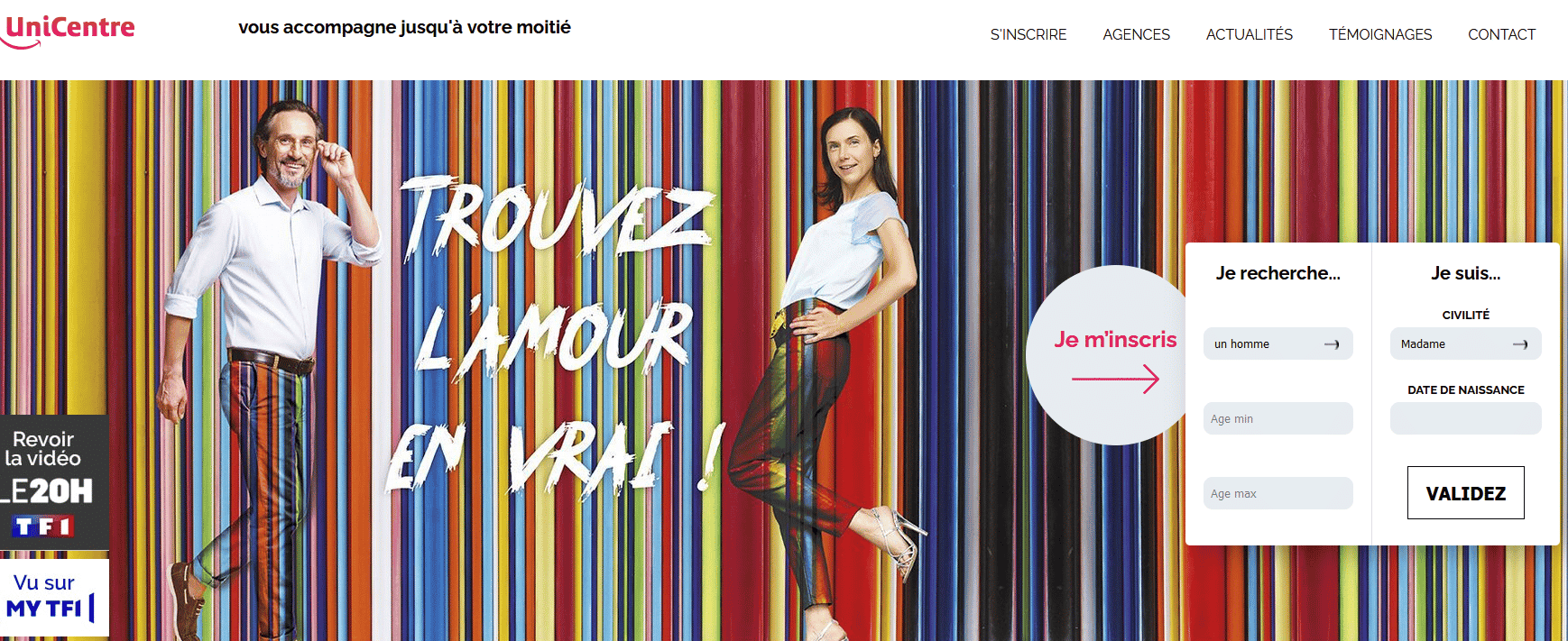
Task: Open the TÉMOIGNAGES section
Action: pos(1380,34)
